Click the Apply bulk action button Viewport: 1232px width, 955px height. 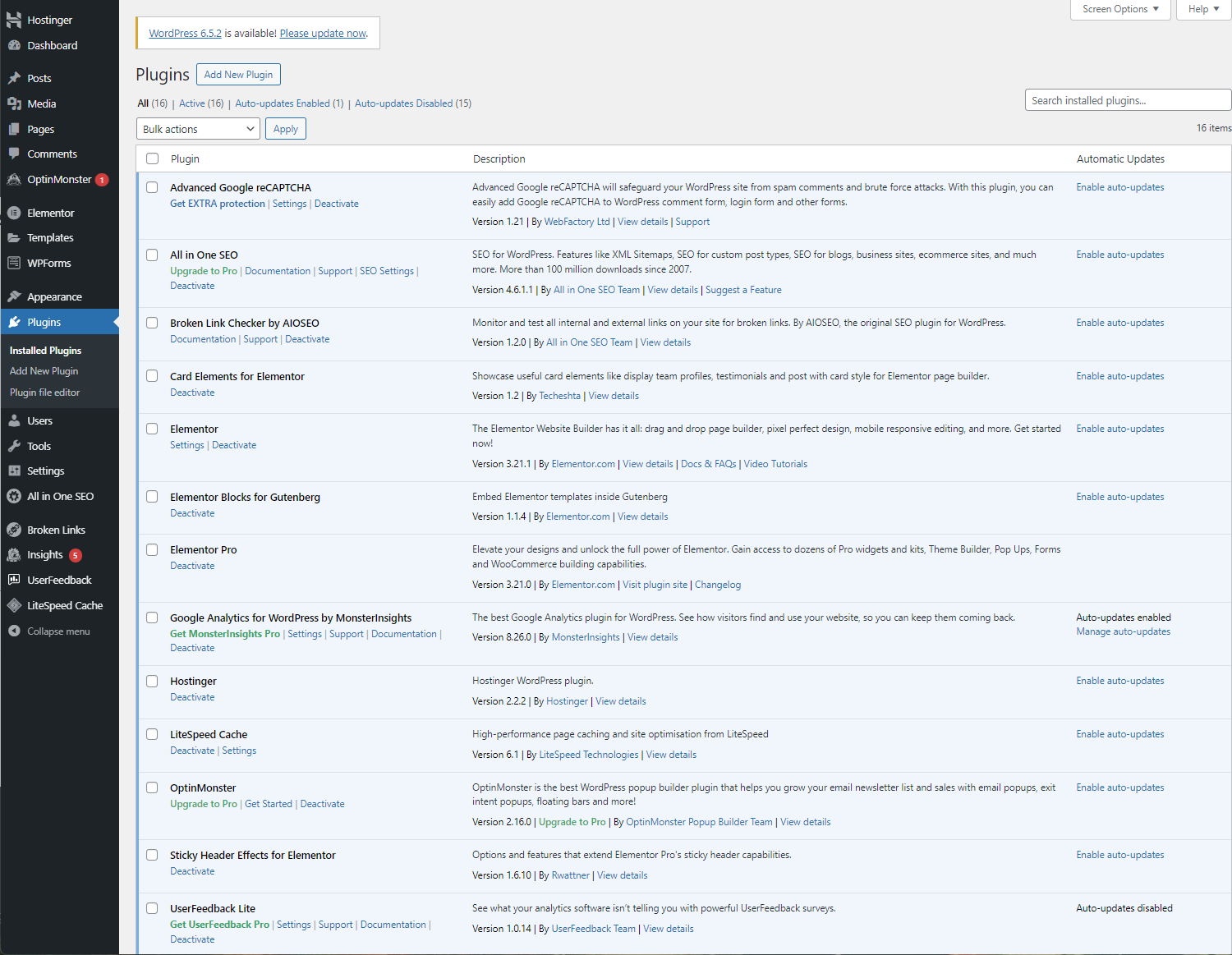point(286,129)
